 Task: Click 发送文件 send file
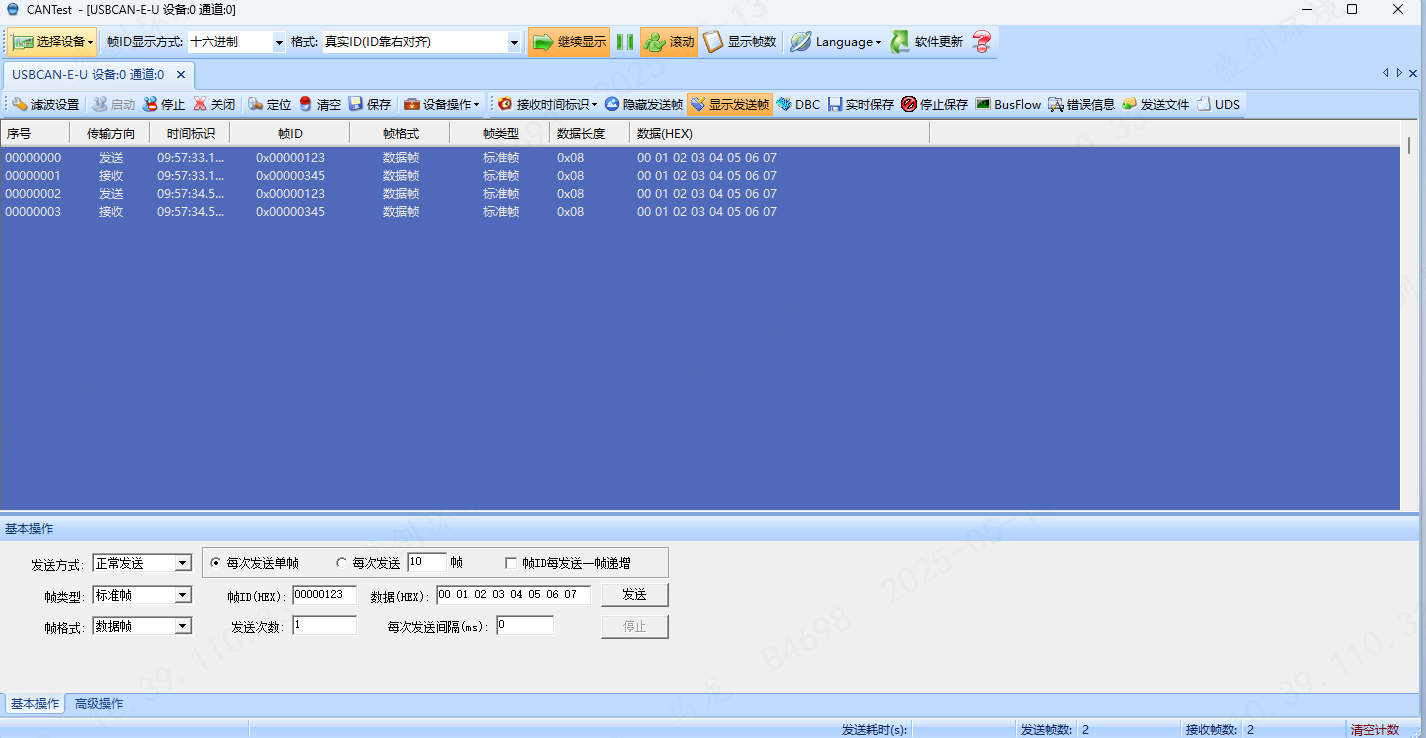click(1156, 104)
